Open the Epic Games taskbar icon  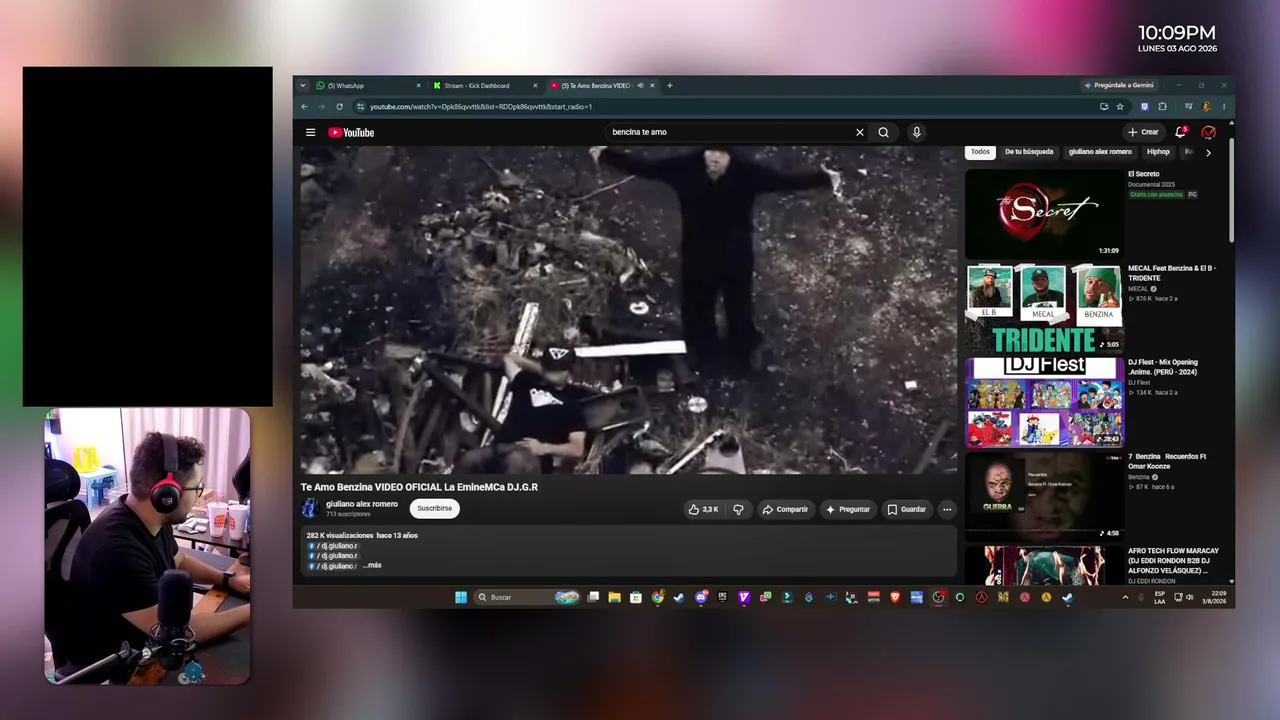(722, 597)
